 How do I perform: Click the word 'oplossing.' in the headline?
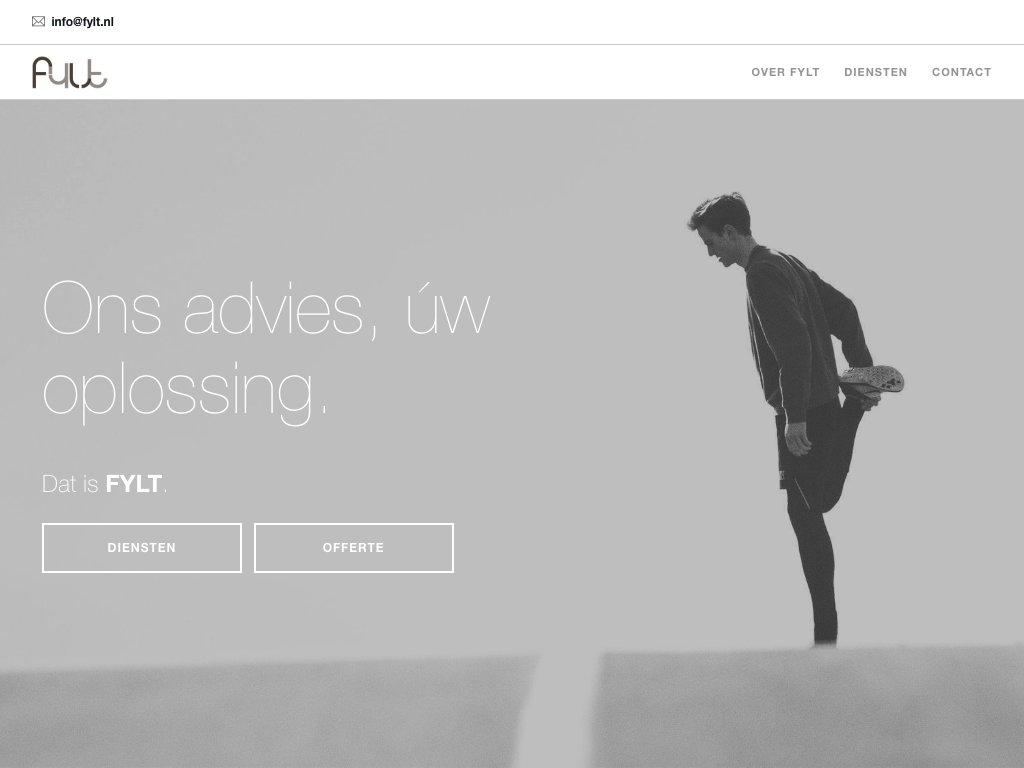pyautogui.click(x=184, y=392)
